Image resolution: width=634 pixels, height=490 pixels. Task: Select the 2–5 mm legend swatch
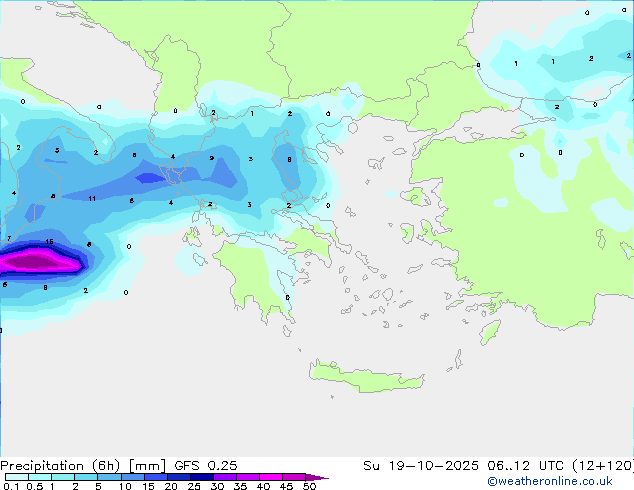point(86,477)
